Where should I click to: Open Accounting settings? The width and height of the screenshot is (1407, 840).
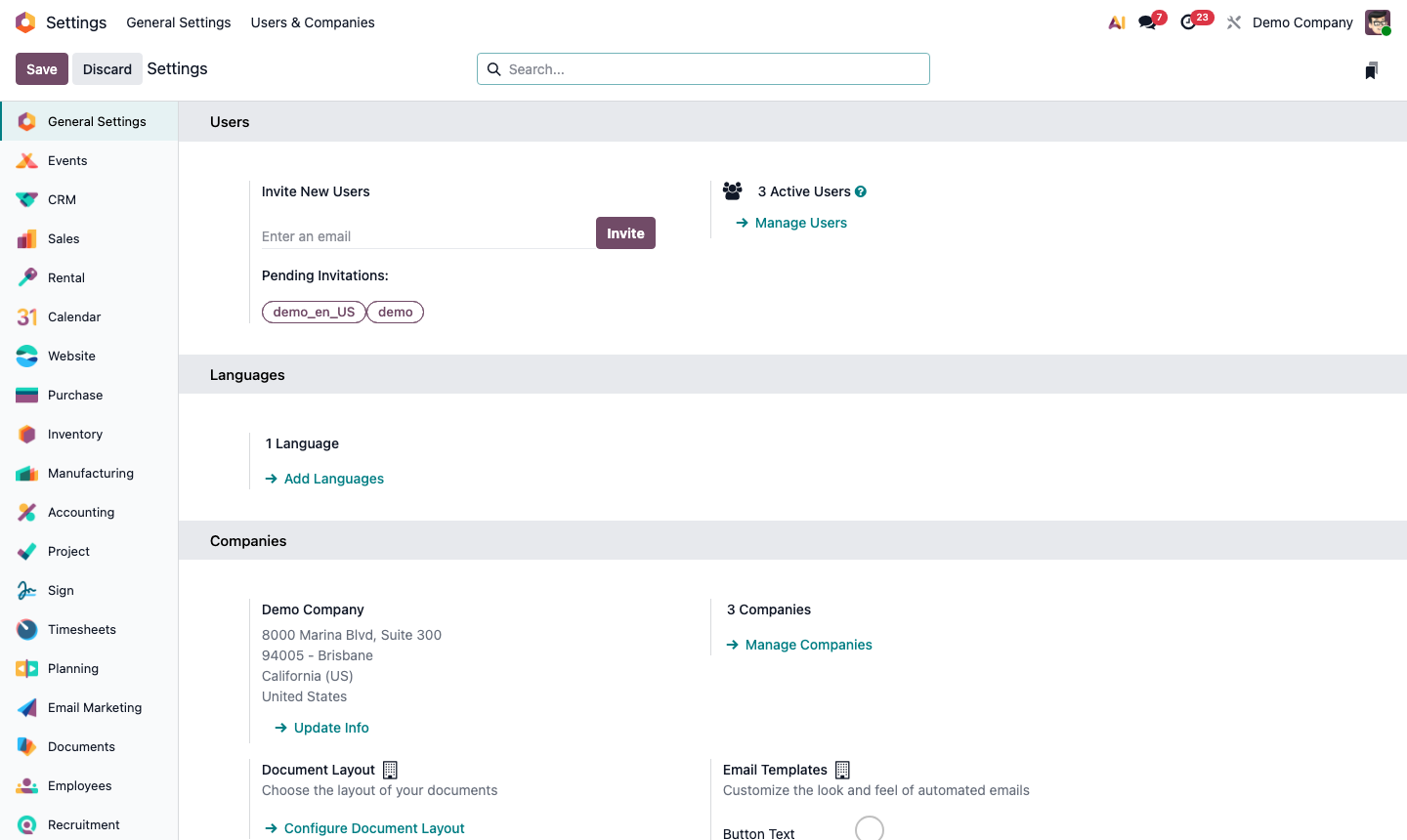80,512
